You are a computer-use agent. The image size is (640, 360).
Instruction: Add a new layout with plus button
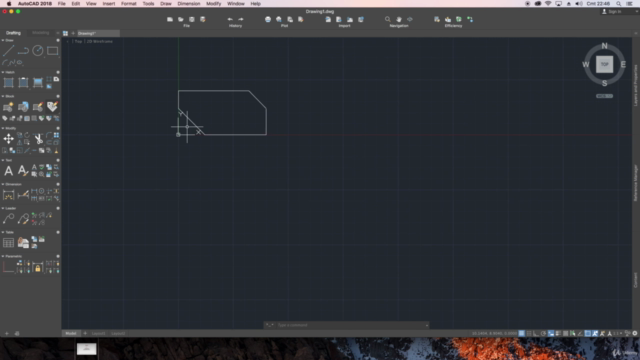tap(85, 333)
